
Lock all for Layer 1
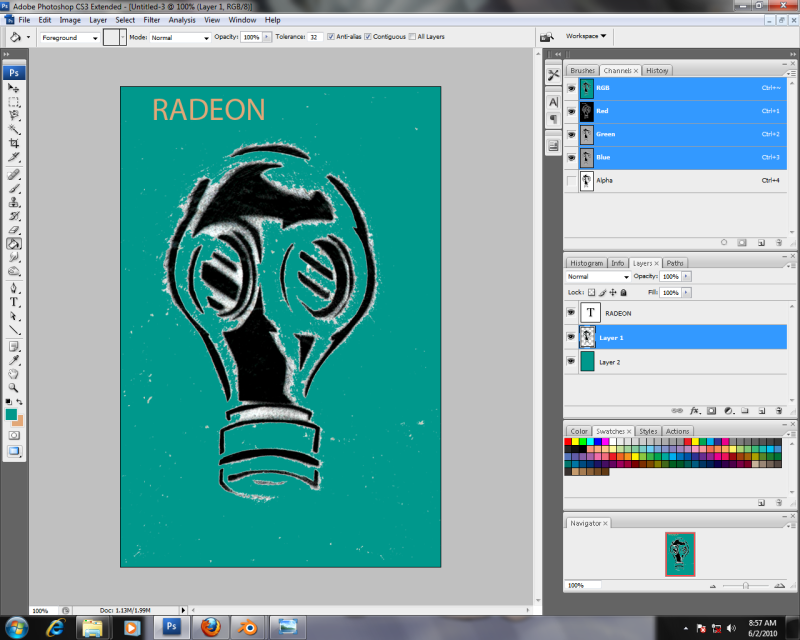click(623, 292)
